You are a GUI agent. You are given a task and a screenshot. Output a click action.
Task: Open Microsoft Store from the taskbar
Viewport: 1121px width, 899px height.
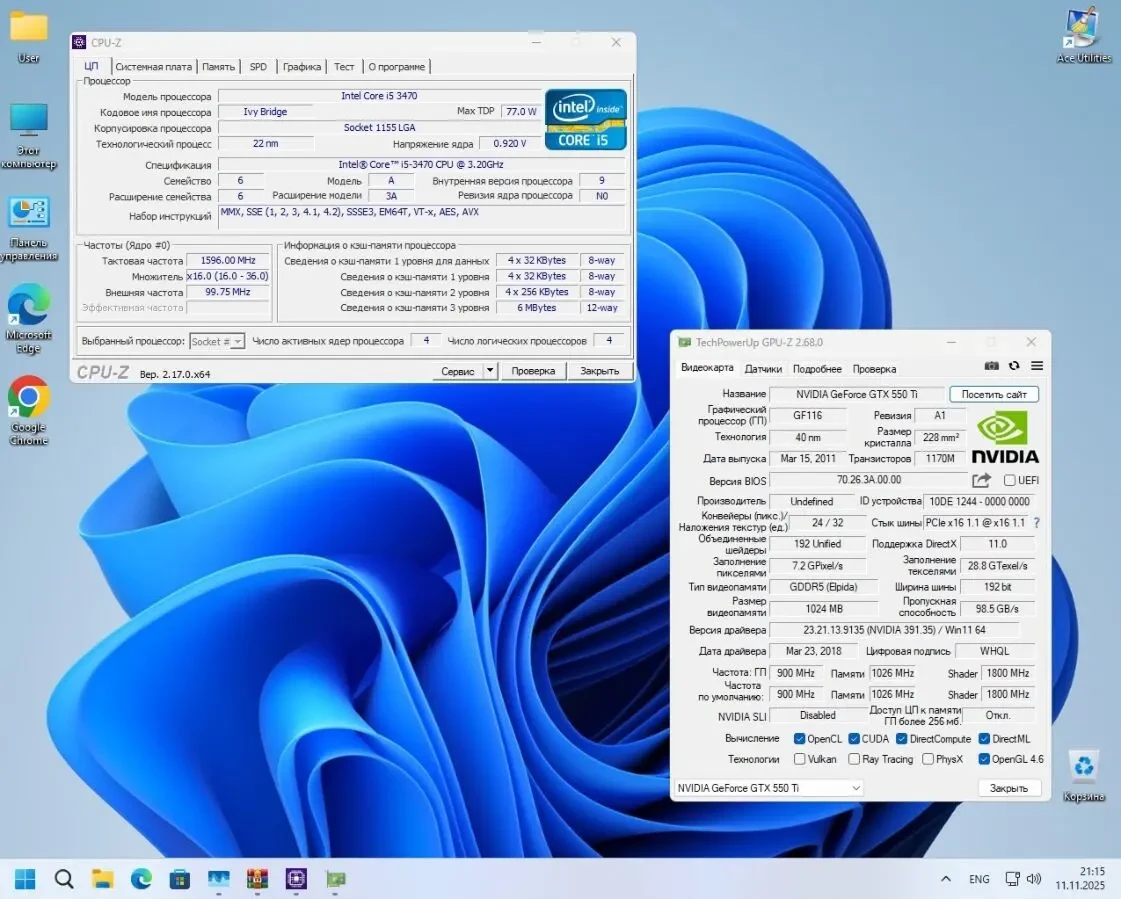click(179, 878)
